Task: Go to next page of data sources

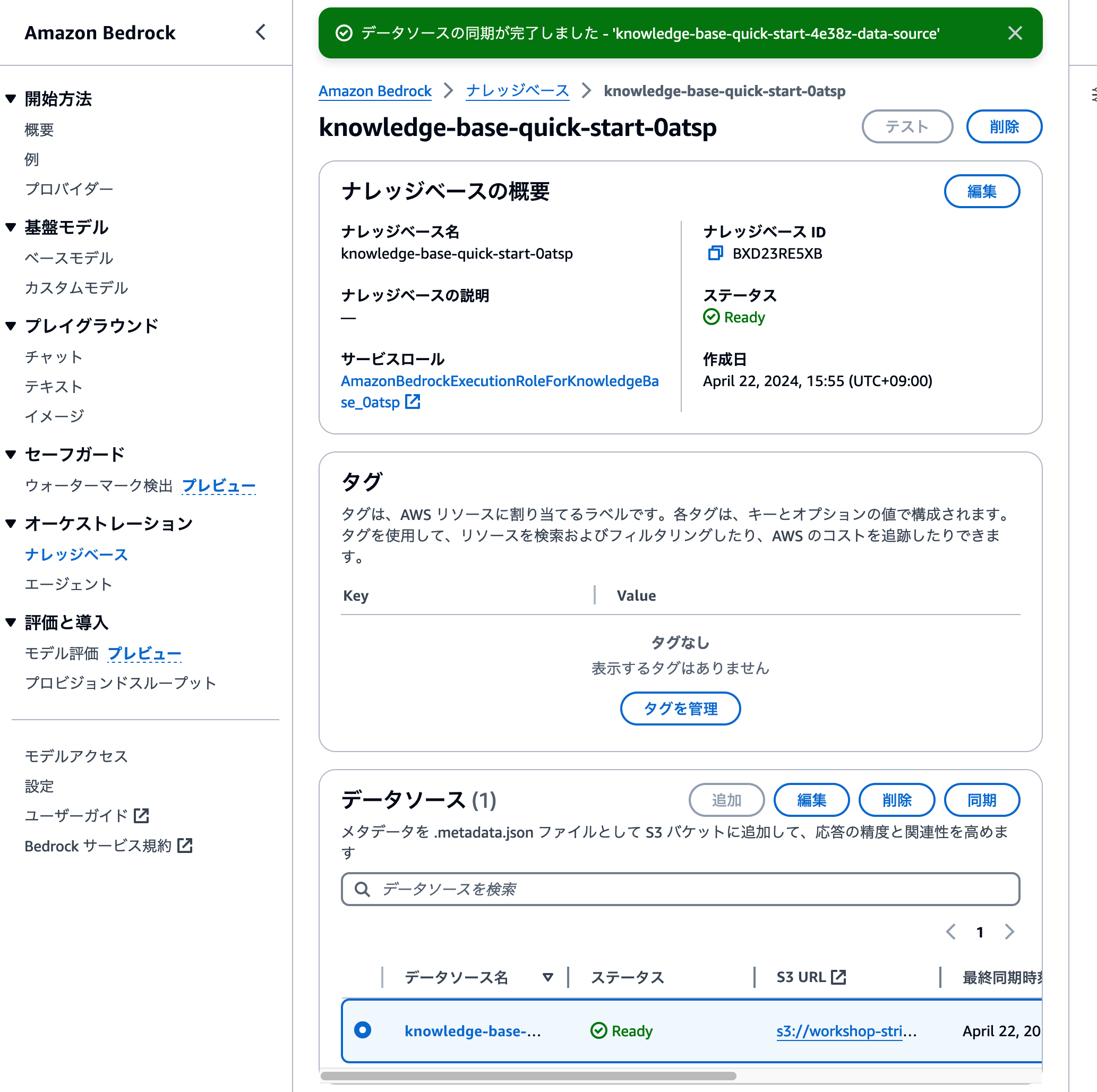Action: tap(1009, 932)
